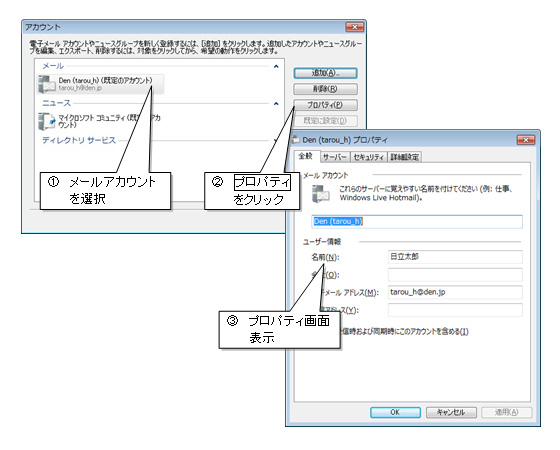Click the 名前(N): label

(x=325, y=257)
